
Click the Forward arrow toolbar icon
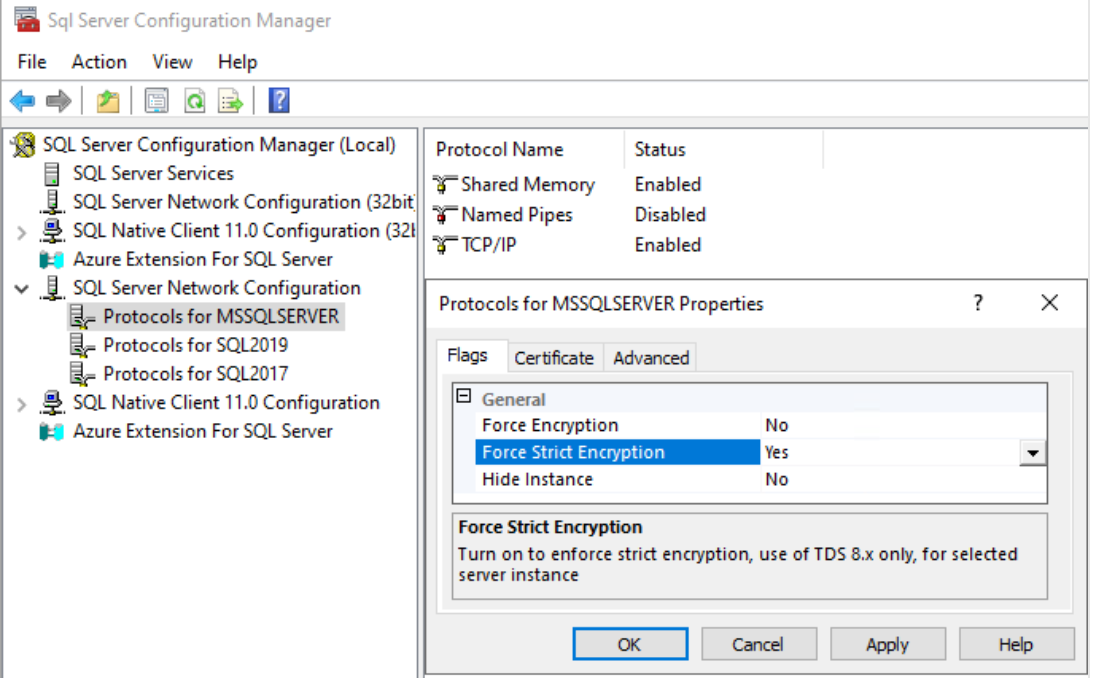[x=59, y=101]
